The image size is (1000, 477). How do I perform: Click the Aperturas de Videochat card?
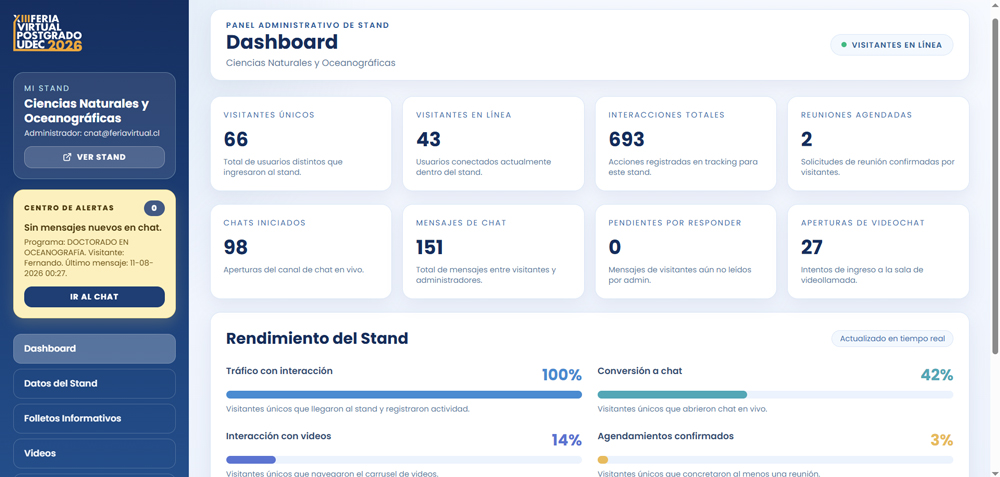pyautogui.click(x=878, y=251)
